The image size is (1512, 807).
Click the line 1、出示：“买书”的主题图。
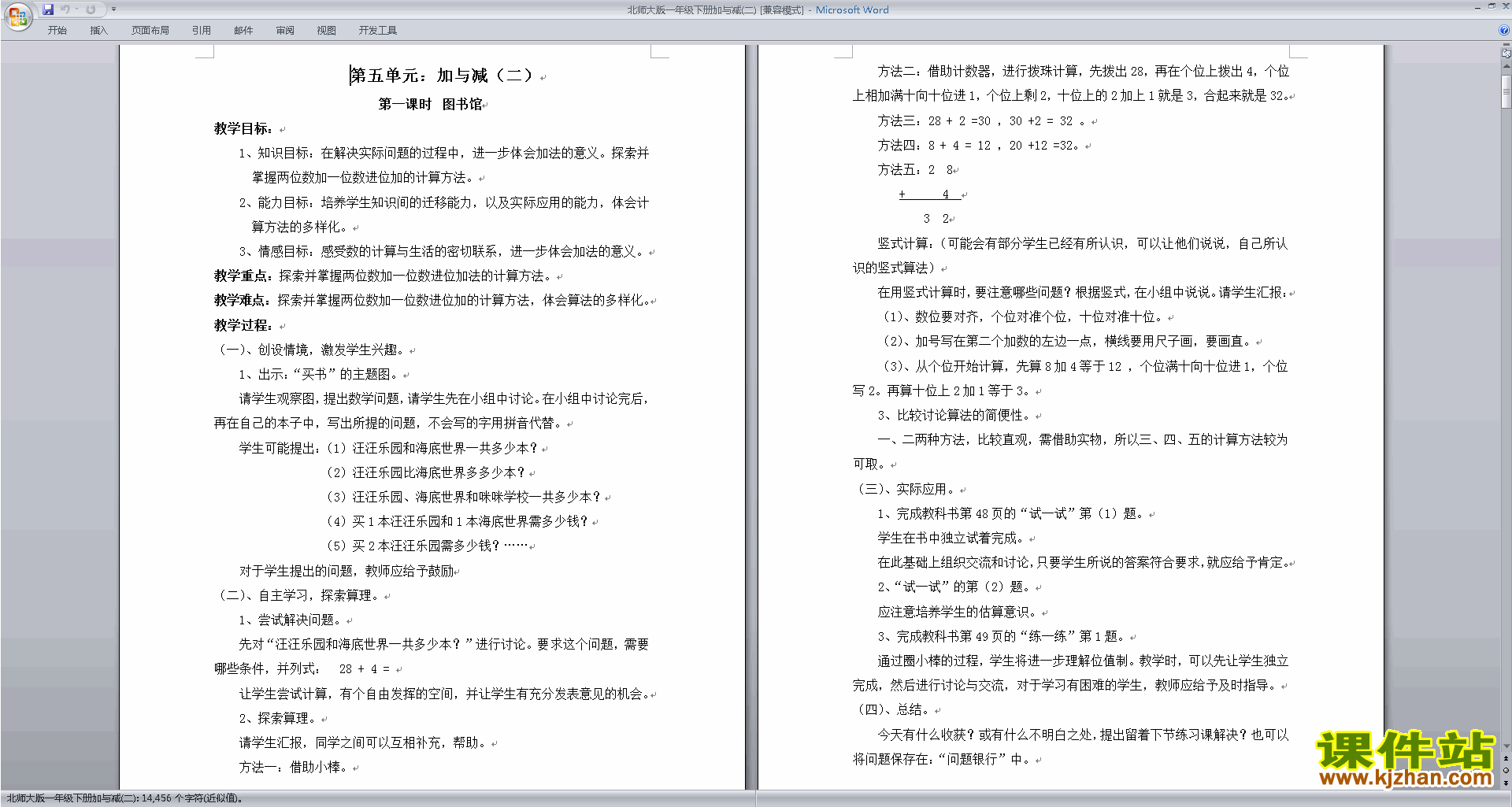(319, 374)
